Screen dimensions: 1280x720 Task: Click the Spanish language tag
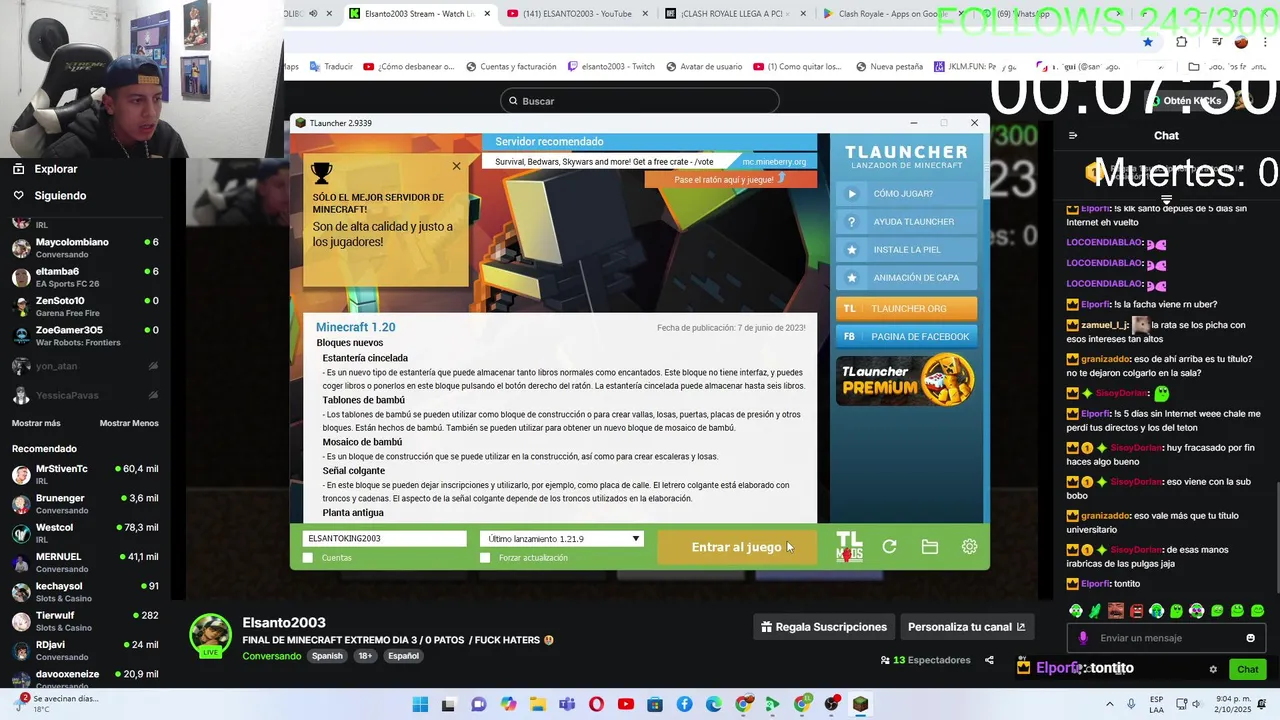pyautogui.click(x=327, y=656)
